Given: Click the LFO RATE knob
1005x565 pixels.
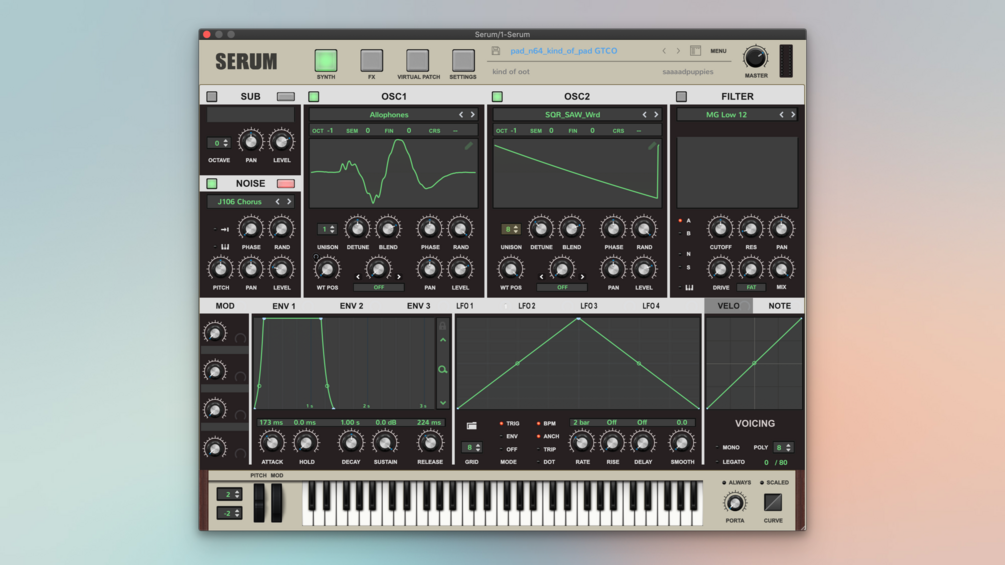Looking at the screenshot, I should [x=582, y=443].
